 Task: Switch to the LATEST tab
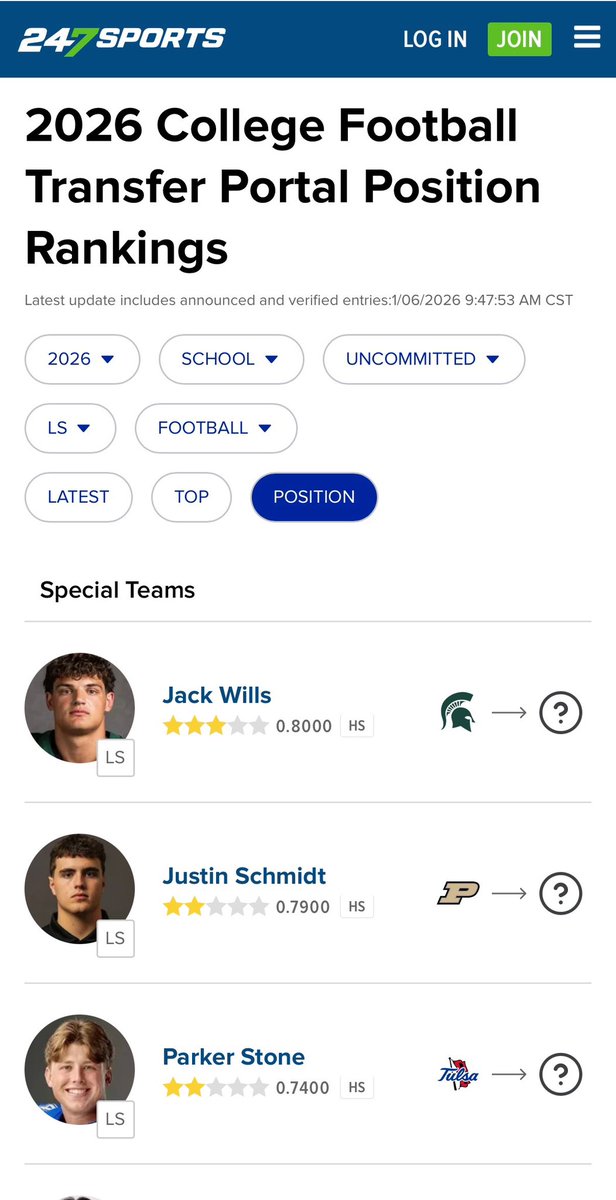tap(78, 497)
